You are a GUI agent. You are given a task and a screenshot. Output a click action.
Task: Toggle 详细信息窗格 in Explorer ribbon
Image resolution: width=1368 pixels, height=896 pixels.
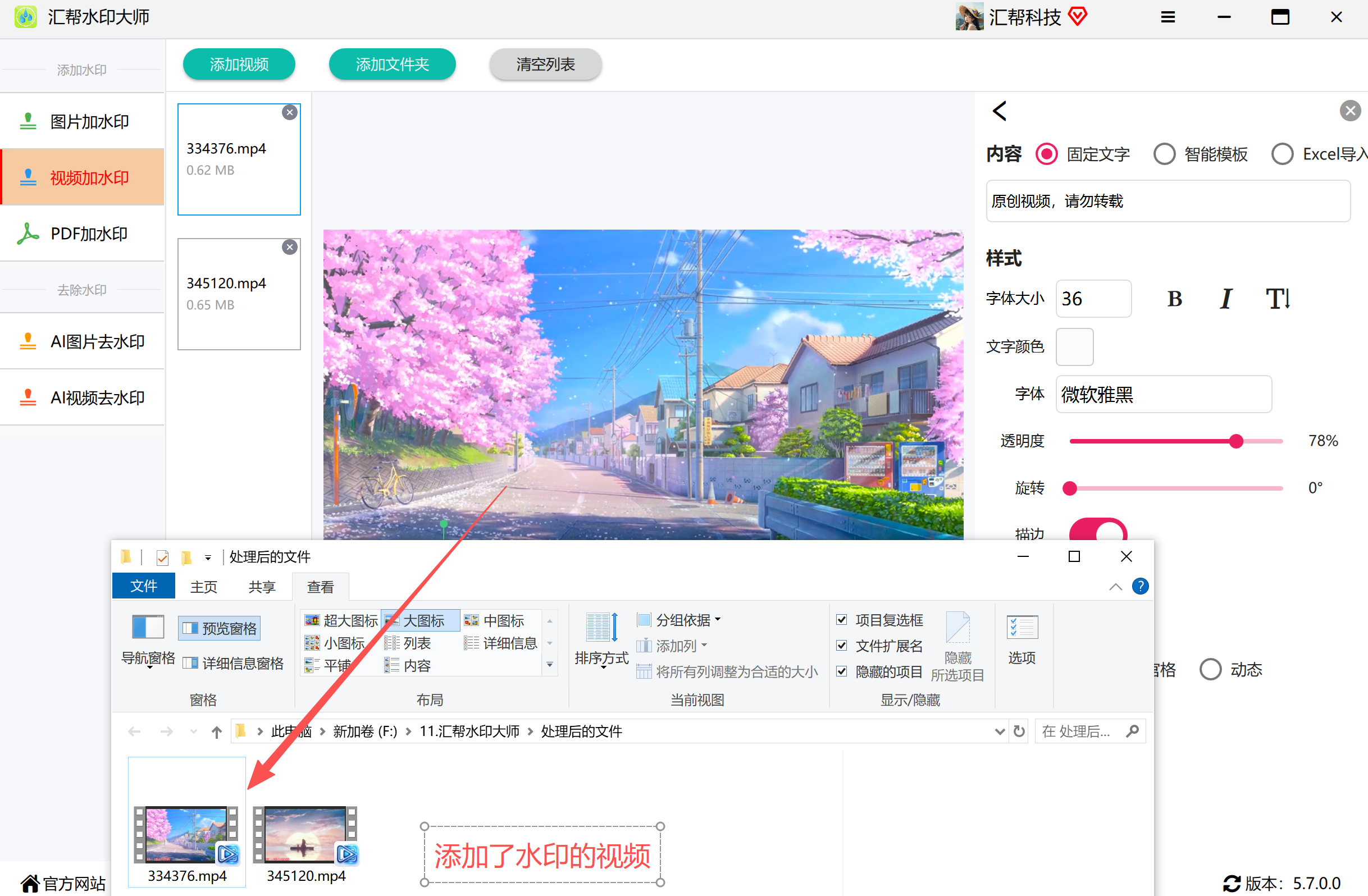[233, 663]
